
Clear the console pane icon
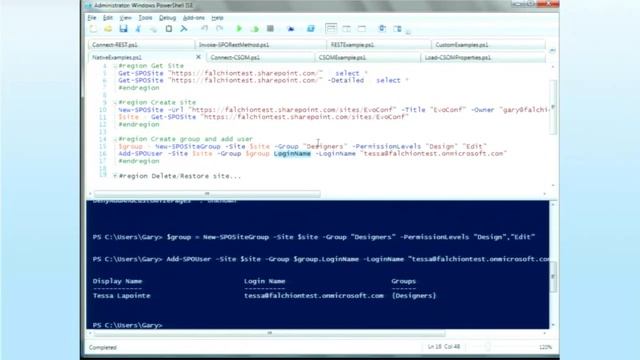click(x=184, y=29)
